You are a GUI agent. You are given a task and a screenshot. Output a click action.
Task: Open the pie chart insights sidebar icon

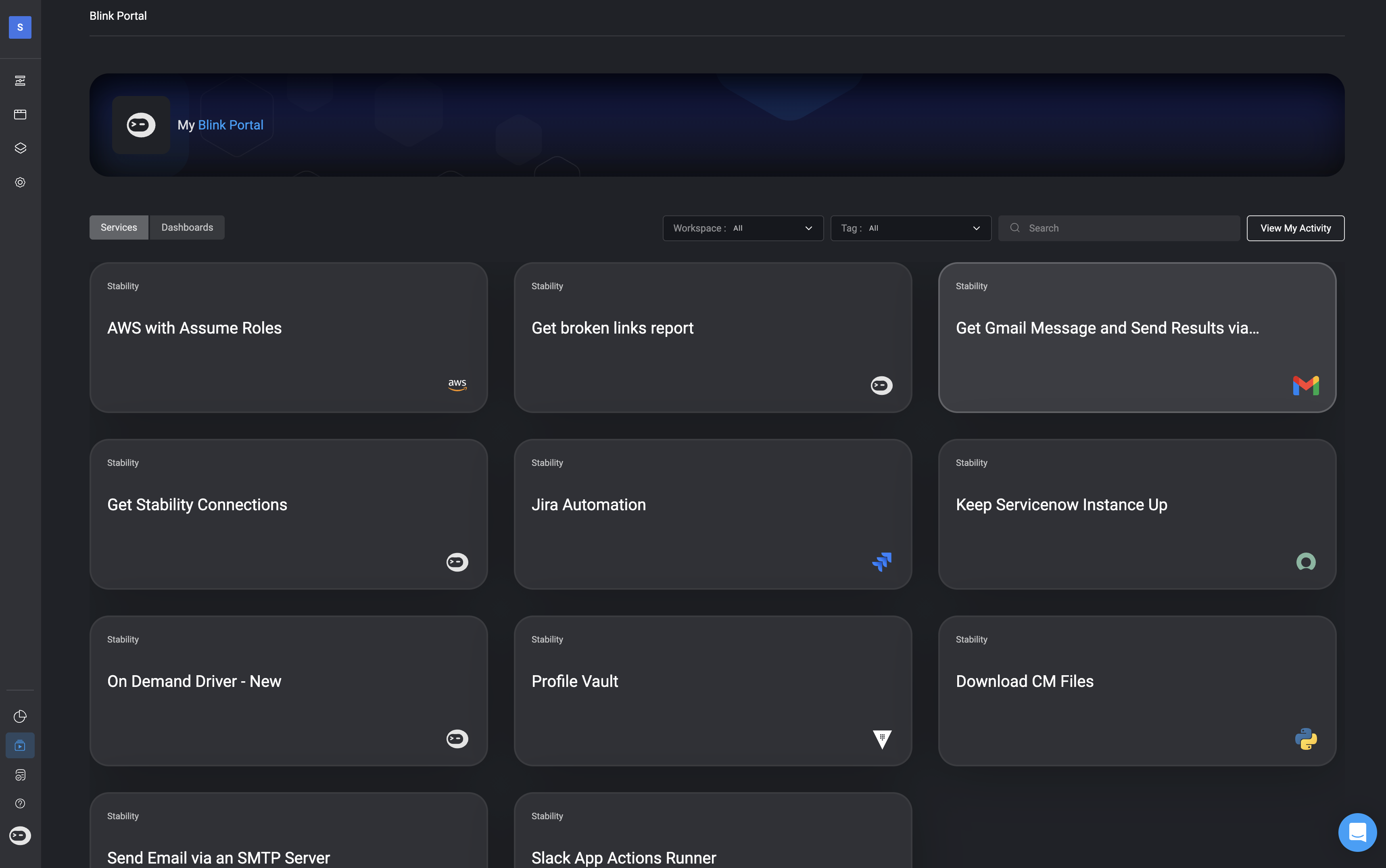[20, 716]
